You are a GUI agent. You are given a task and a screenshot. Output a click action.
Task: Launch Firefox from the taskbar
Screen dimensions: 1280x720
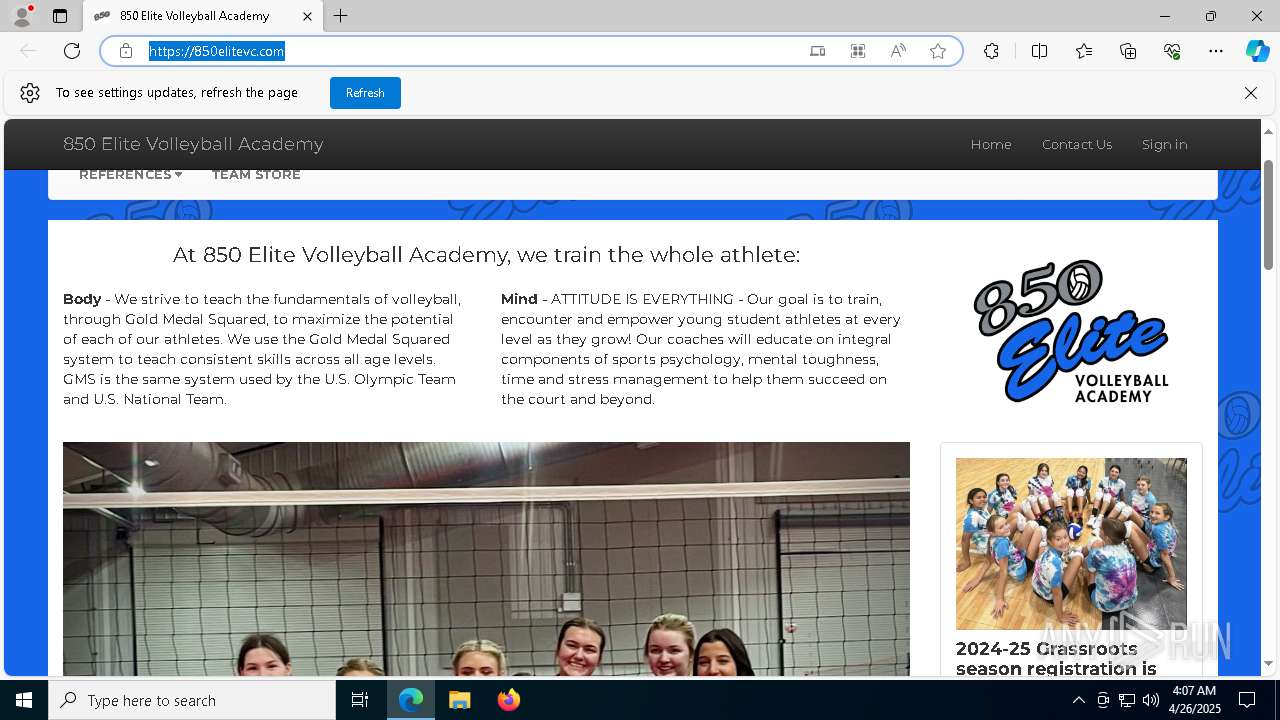pyautogui.click(x=508, y=700)
